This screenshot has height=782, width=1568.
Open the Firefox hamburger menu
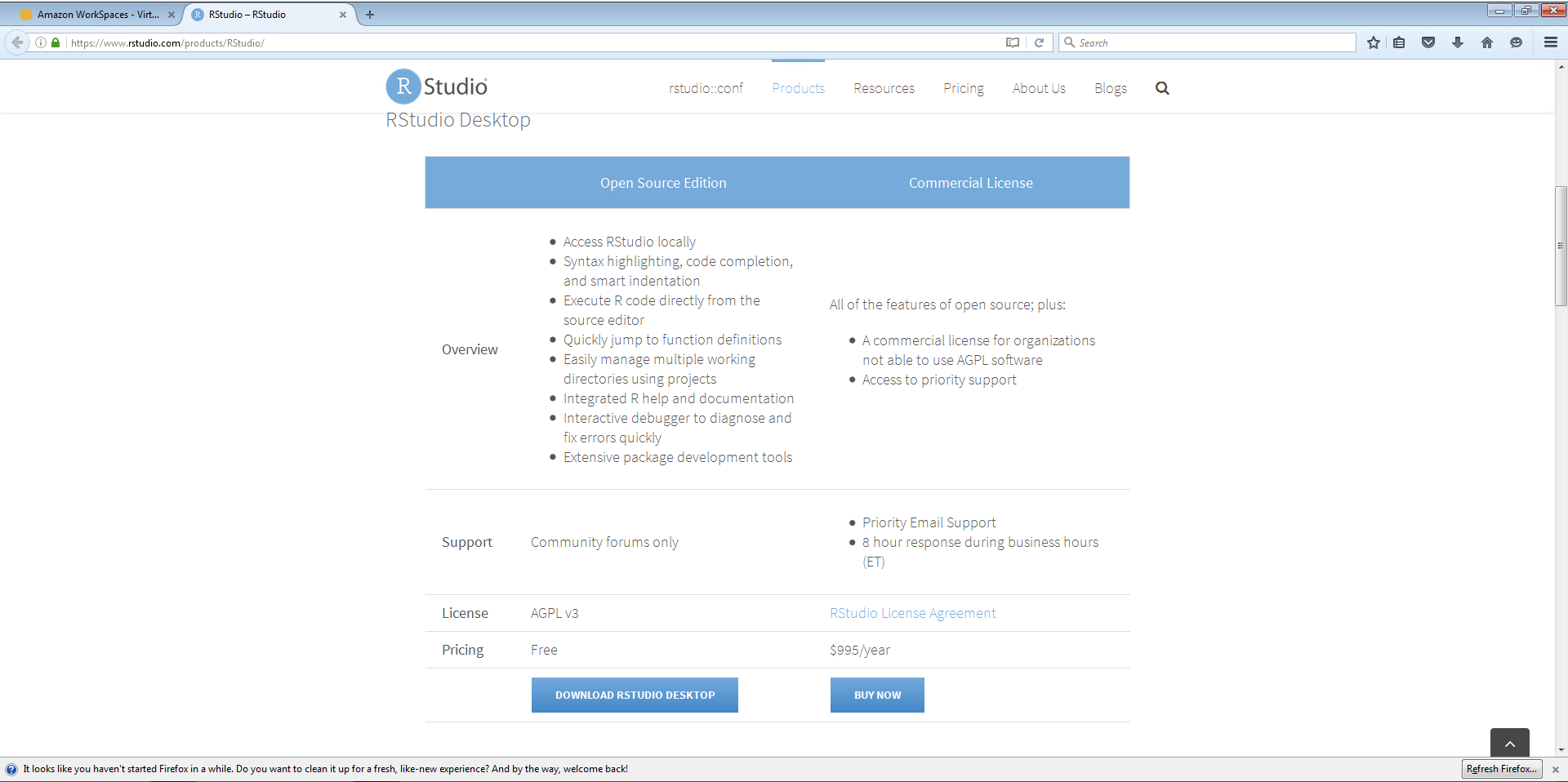1551,42
